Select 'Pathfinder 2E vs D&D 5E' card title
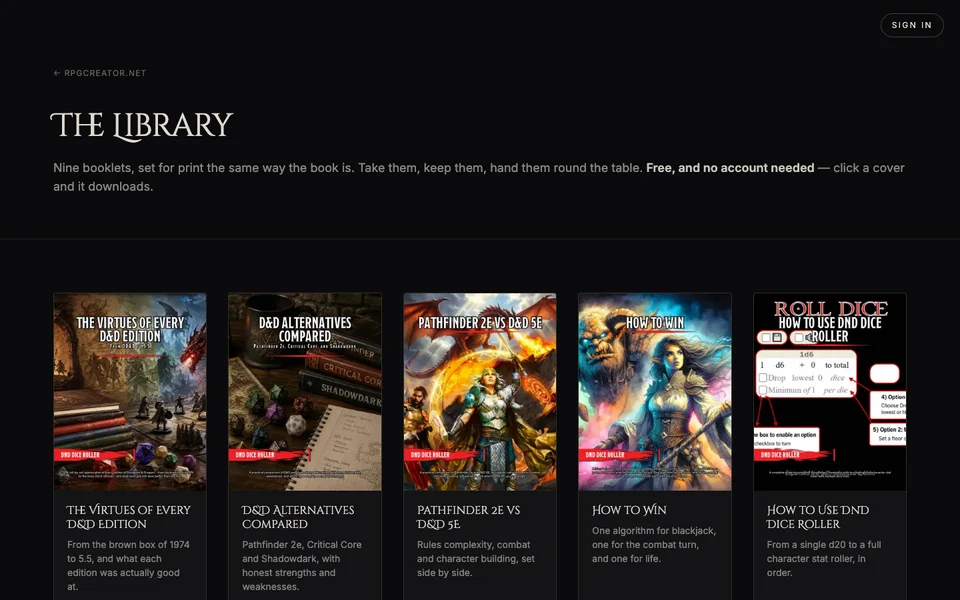This screenshot has height=600, width=960. [468, 517]
